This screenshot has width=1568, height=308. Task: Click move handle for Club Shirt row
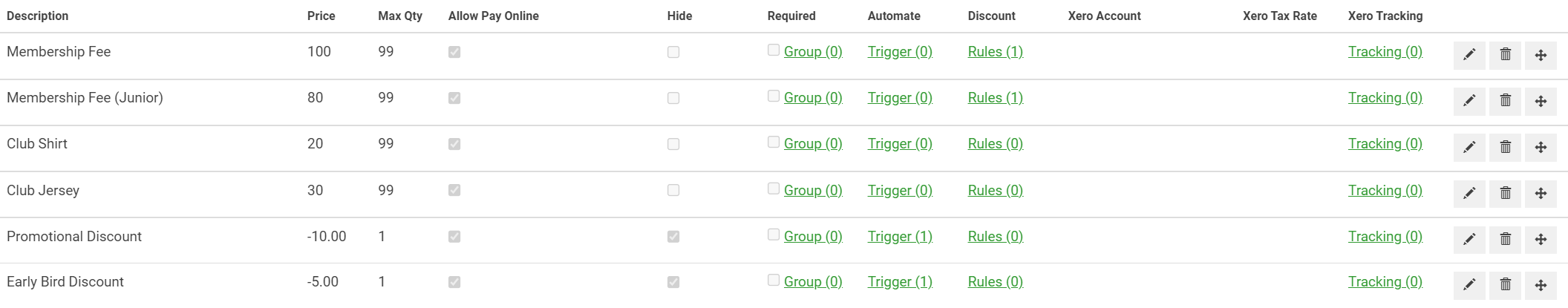pos(1541,147)
